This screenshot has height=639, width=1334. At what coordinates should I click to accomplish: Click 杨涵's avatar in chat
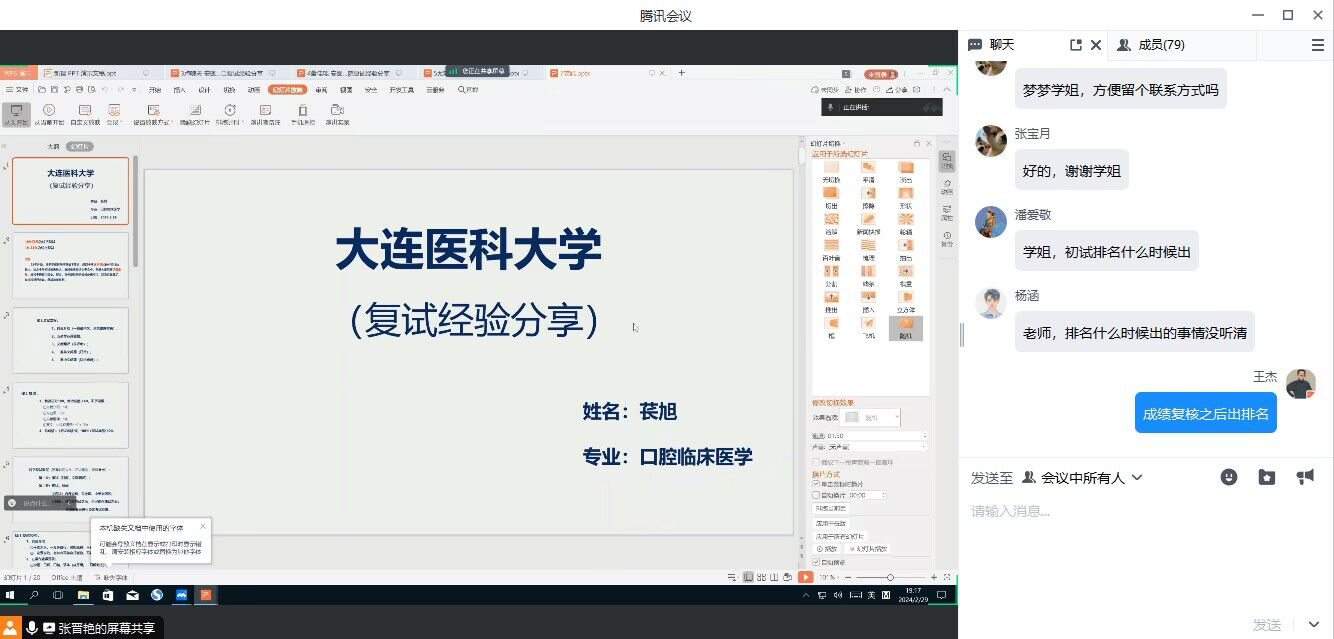point(991,303)
